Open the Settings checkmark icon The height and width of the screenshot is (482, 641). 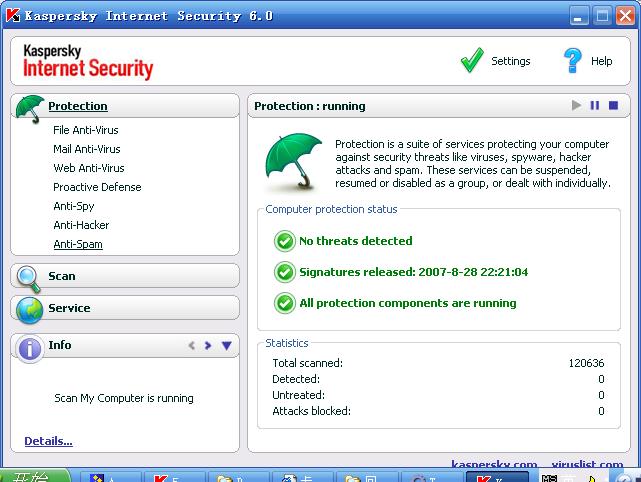pos(472,60)
